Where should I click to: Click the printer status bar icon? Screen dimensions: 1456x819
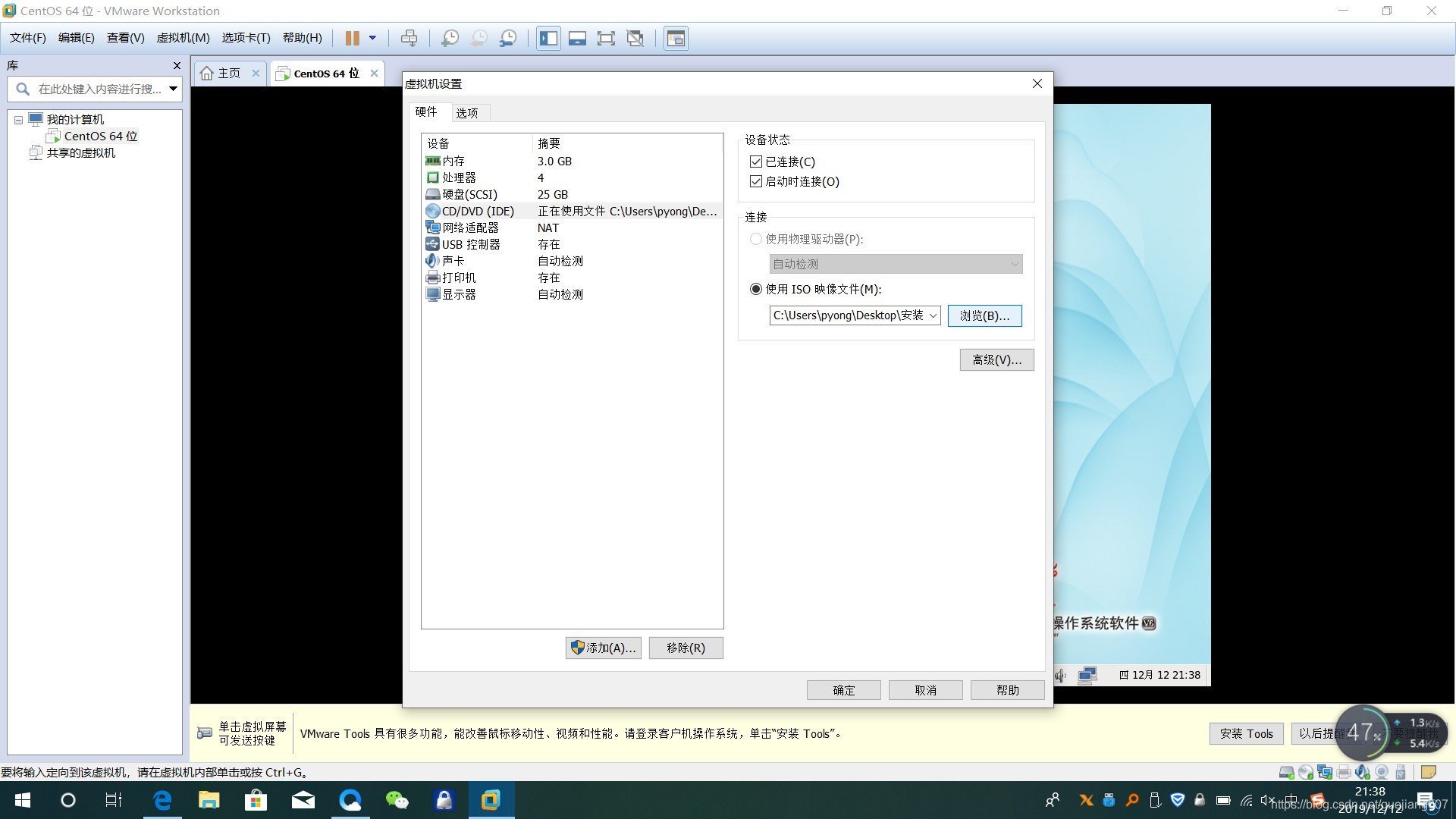(x=1344, y=772)
